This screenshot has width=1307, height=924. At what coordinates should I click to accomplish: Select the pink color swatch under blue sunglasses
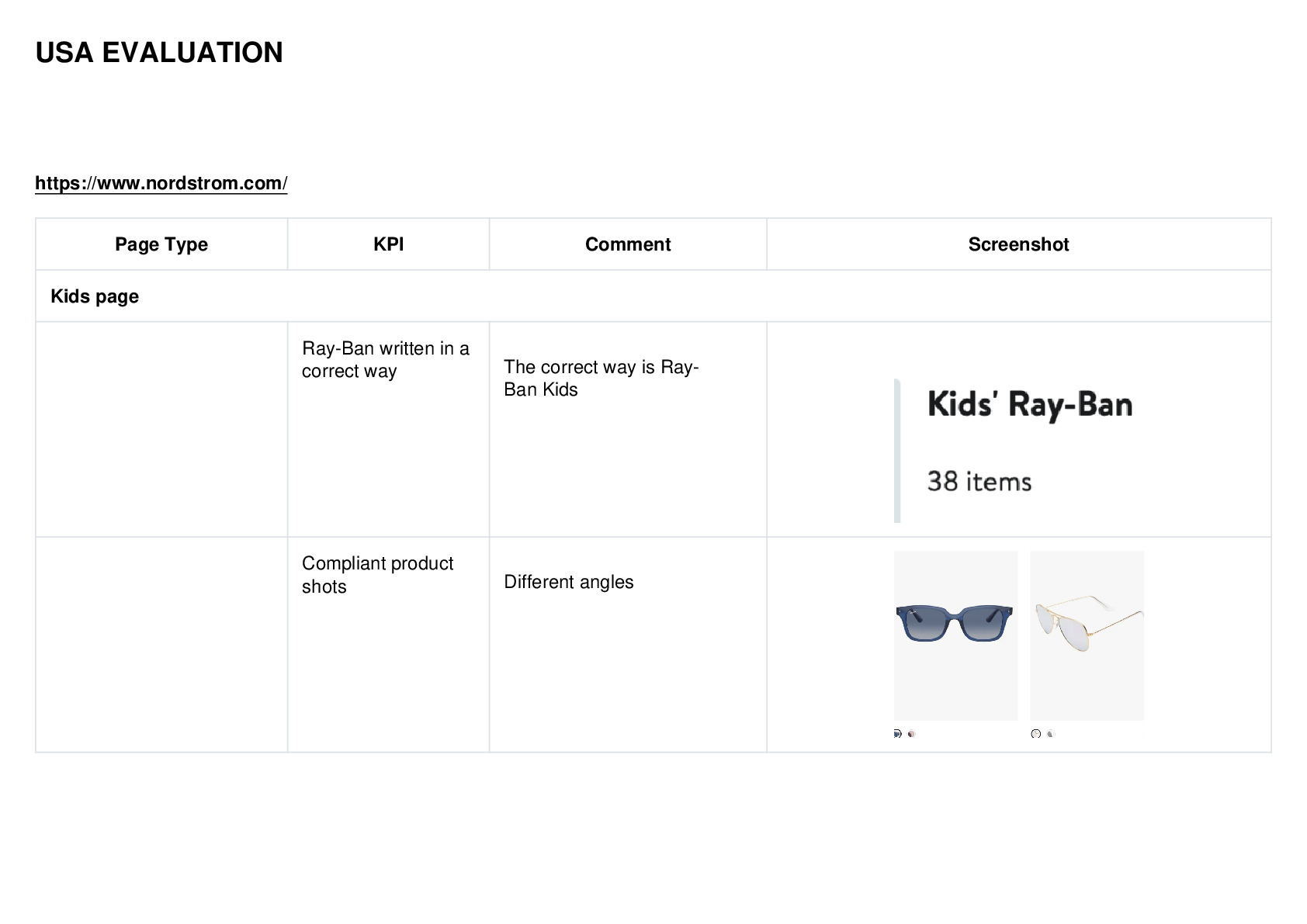912,733
